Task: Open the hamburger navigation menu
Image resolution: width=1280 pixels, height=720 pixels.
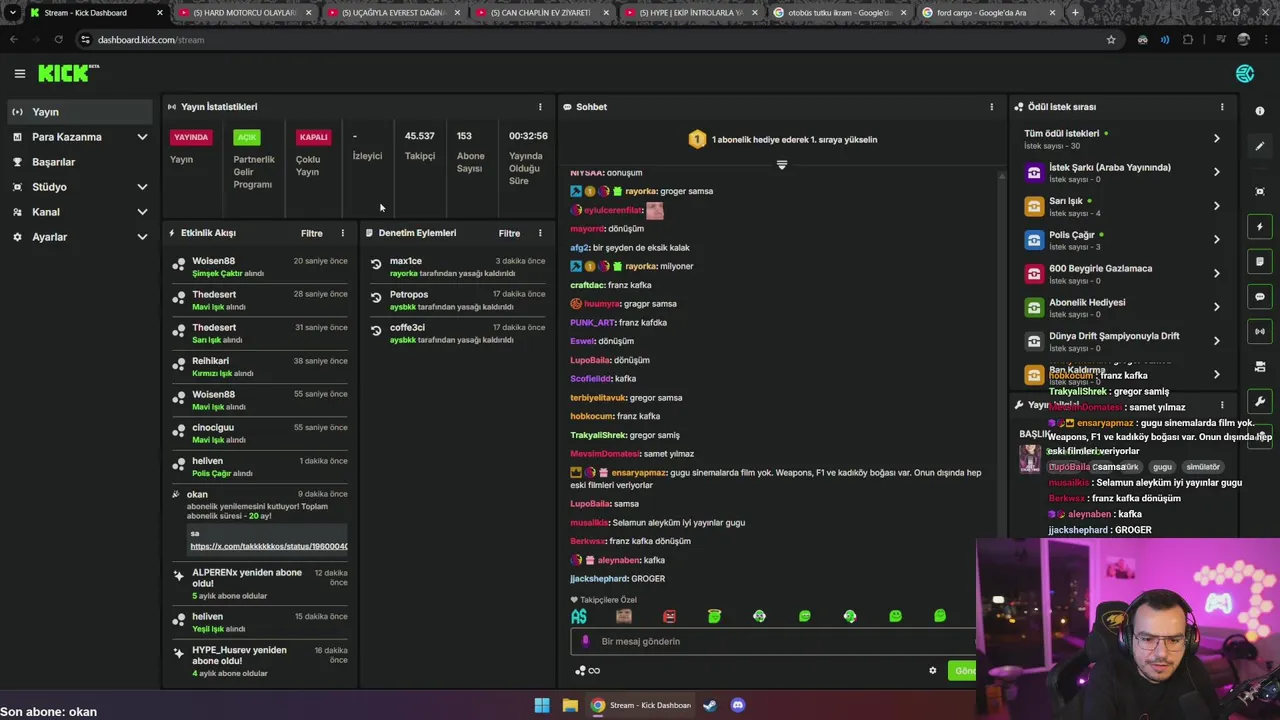Action: (x=19, y=73)
